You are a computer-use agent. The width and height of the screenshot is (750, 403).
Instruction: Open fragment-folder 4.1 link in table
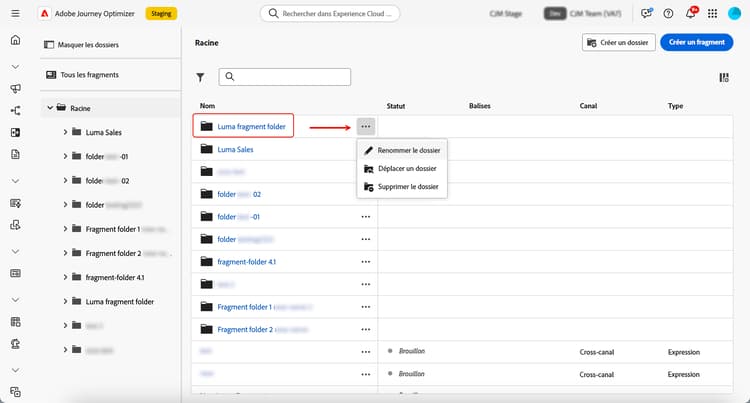click(x=246, y=262)
